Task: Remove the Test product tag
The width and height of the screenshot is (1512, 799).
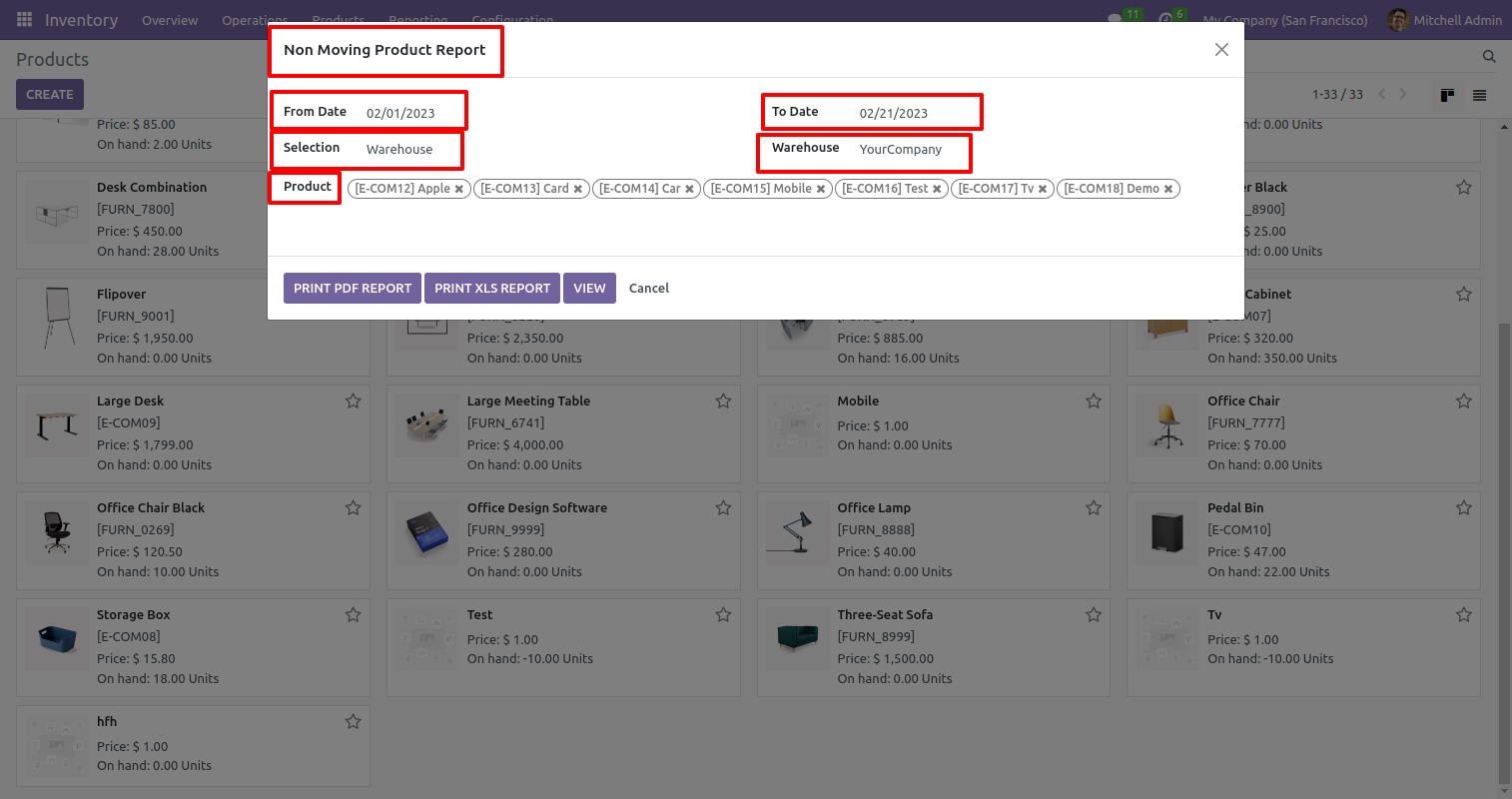Action: (937, 189)
